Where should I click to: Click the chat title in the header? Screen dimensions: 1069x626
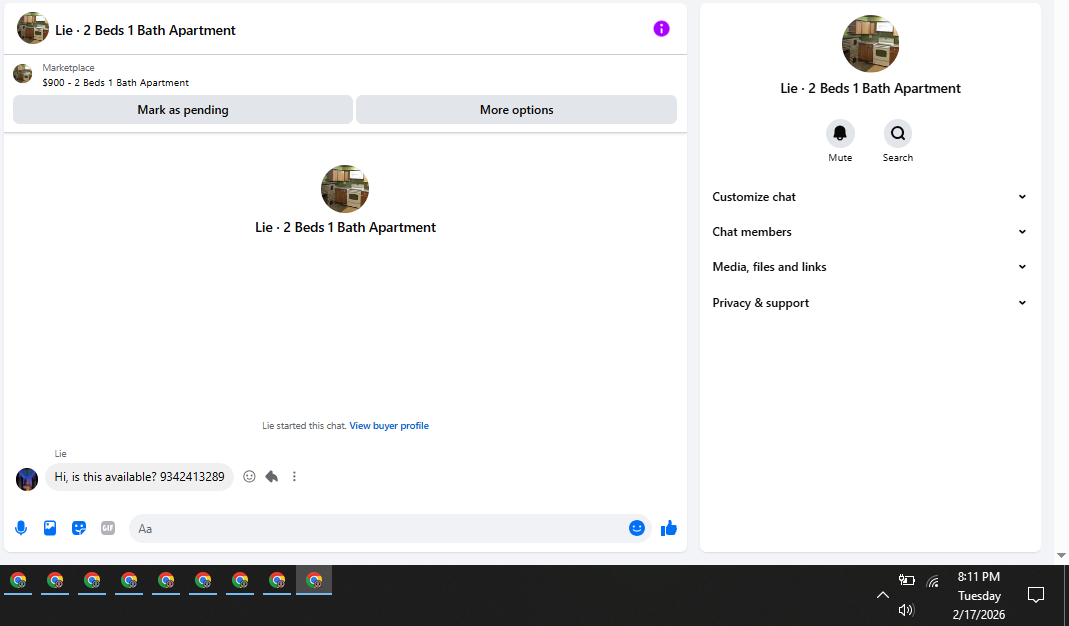click(145, 30)
